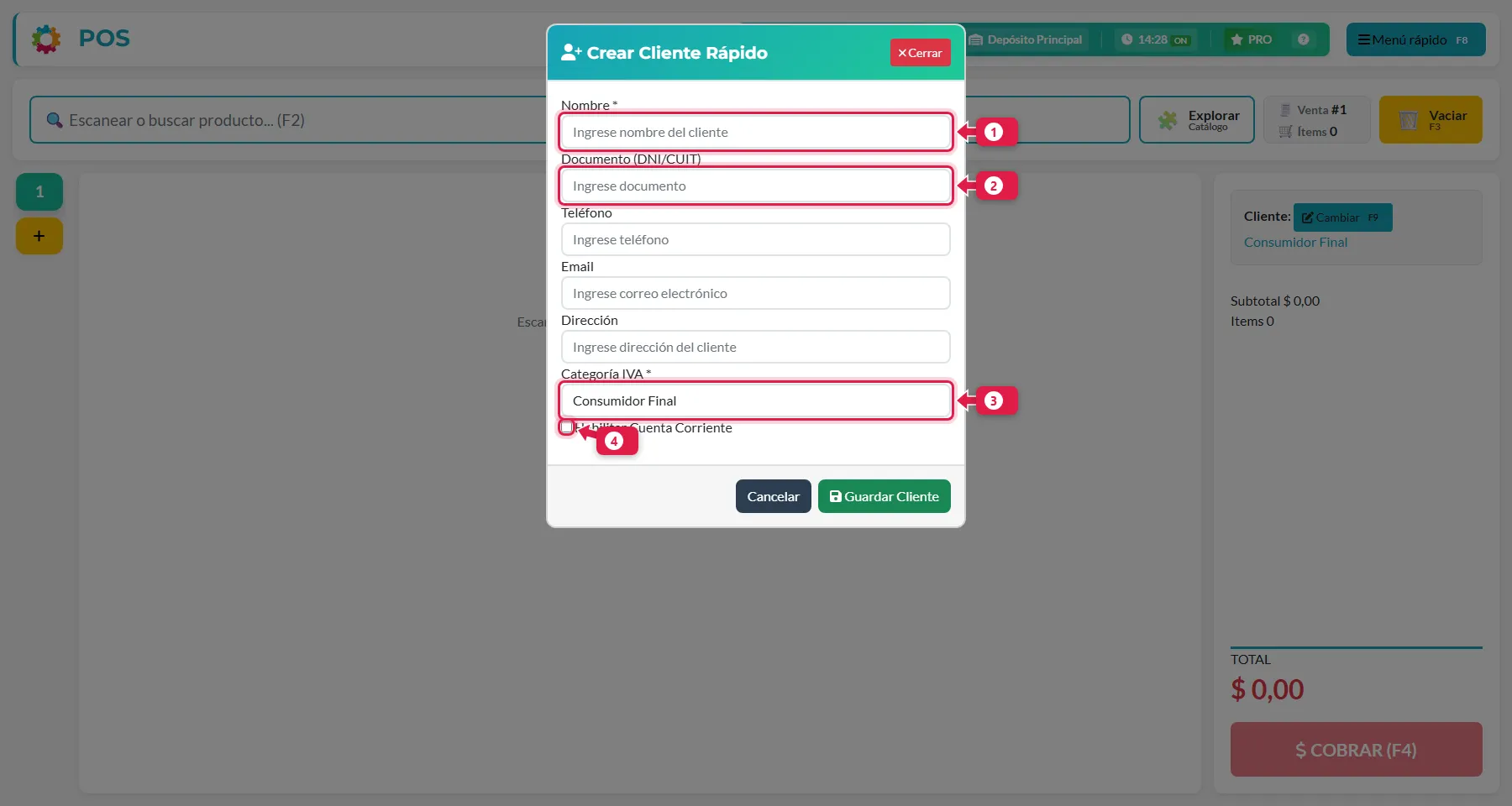The width and height of the screenshot is (1512, 806).
Task: Click the Depósito Principal selector
Action: point(1026,39)
